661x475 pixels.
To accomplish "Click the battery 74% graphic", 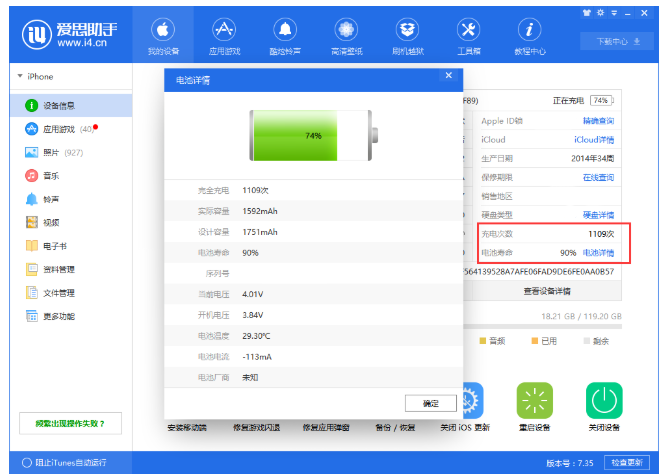I will [313, 135].
